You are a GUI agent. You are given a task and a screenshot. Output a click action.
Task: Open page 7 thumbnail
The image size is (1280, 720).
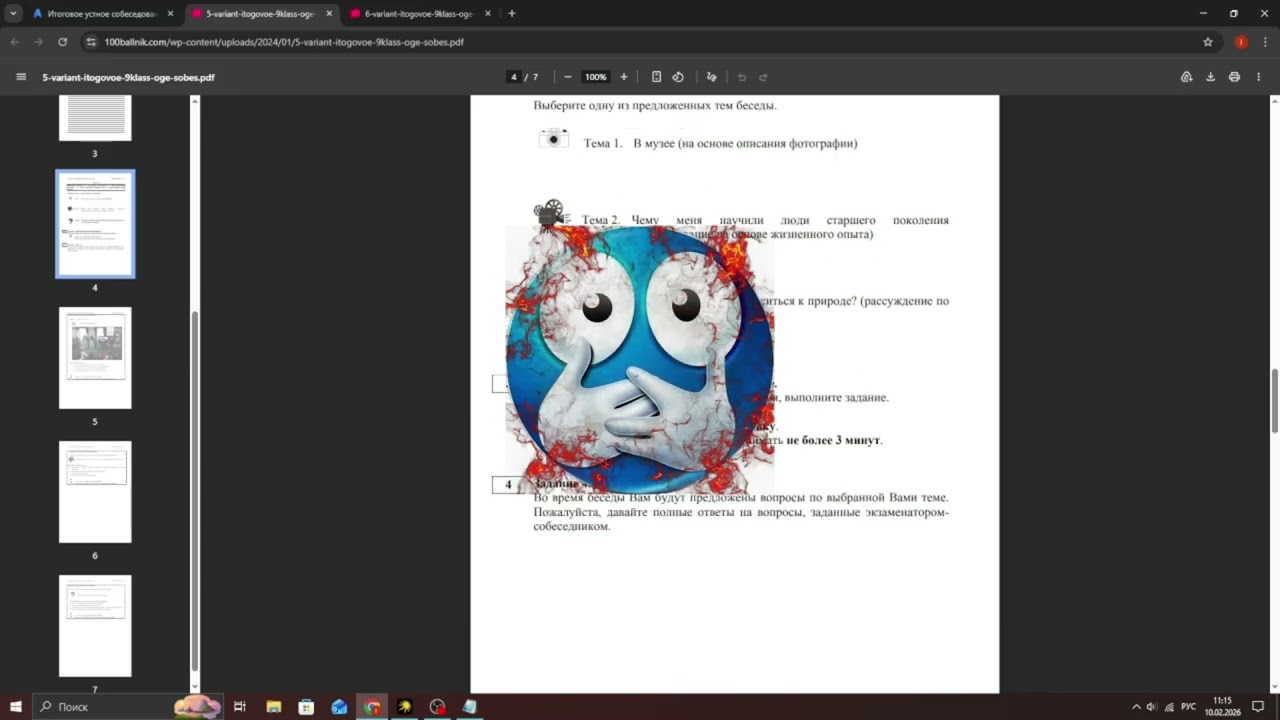coord(95,626)
